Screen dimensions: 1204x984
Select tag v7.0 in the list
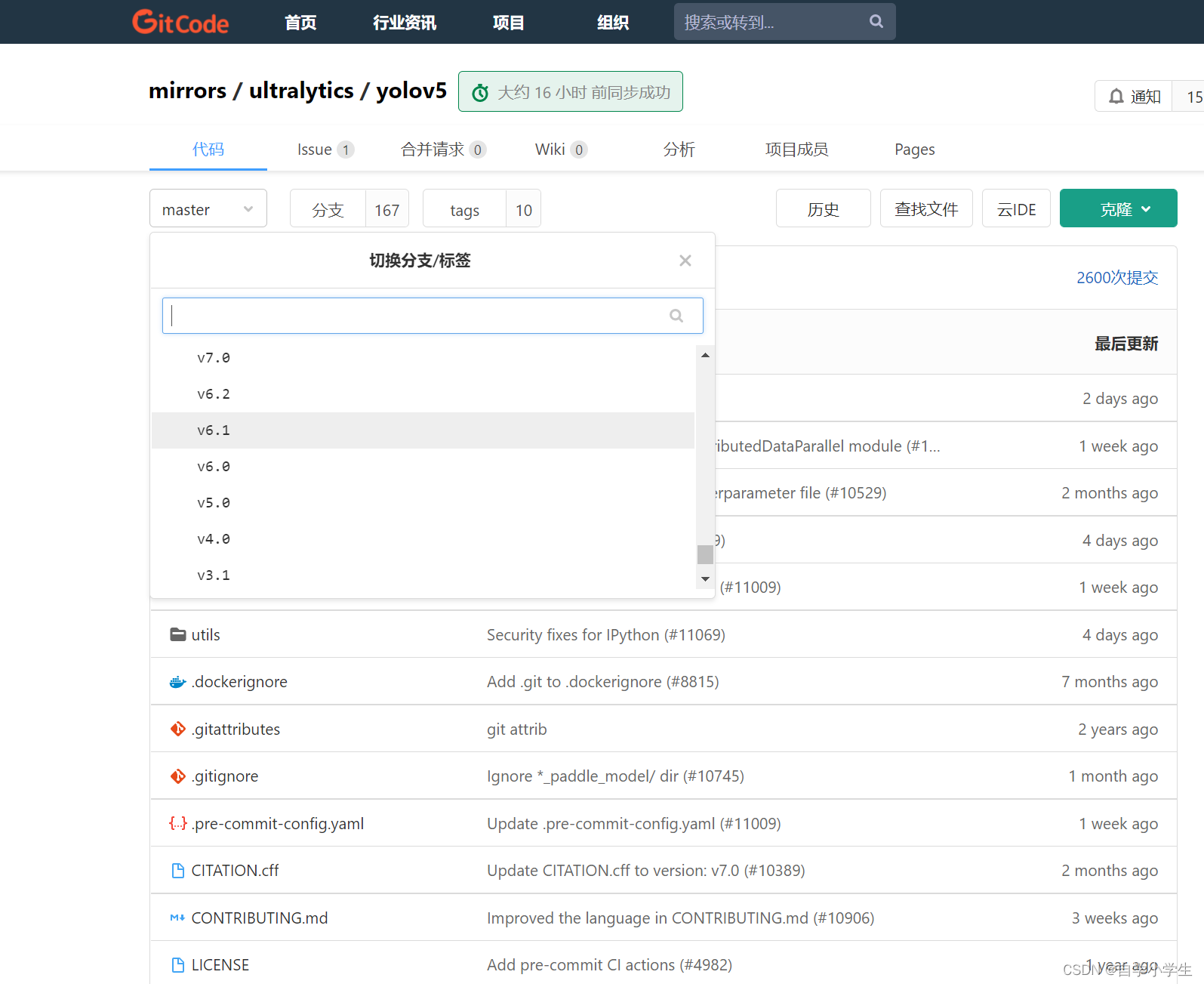pos(423,358)
